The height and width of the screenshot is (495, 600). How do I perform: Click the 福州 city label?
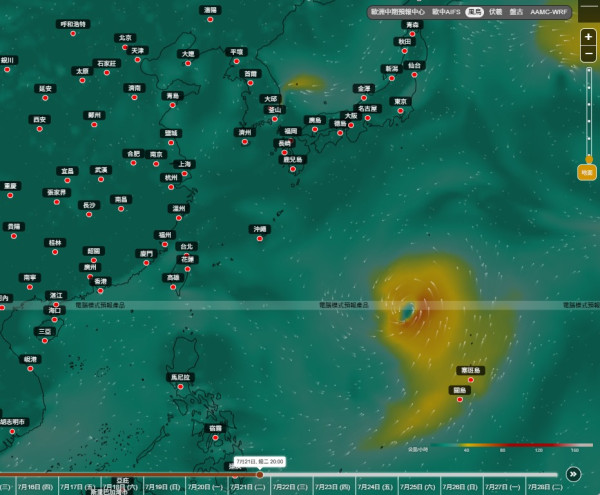165,235
